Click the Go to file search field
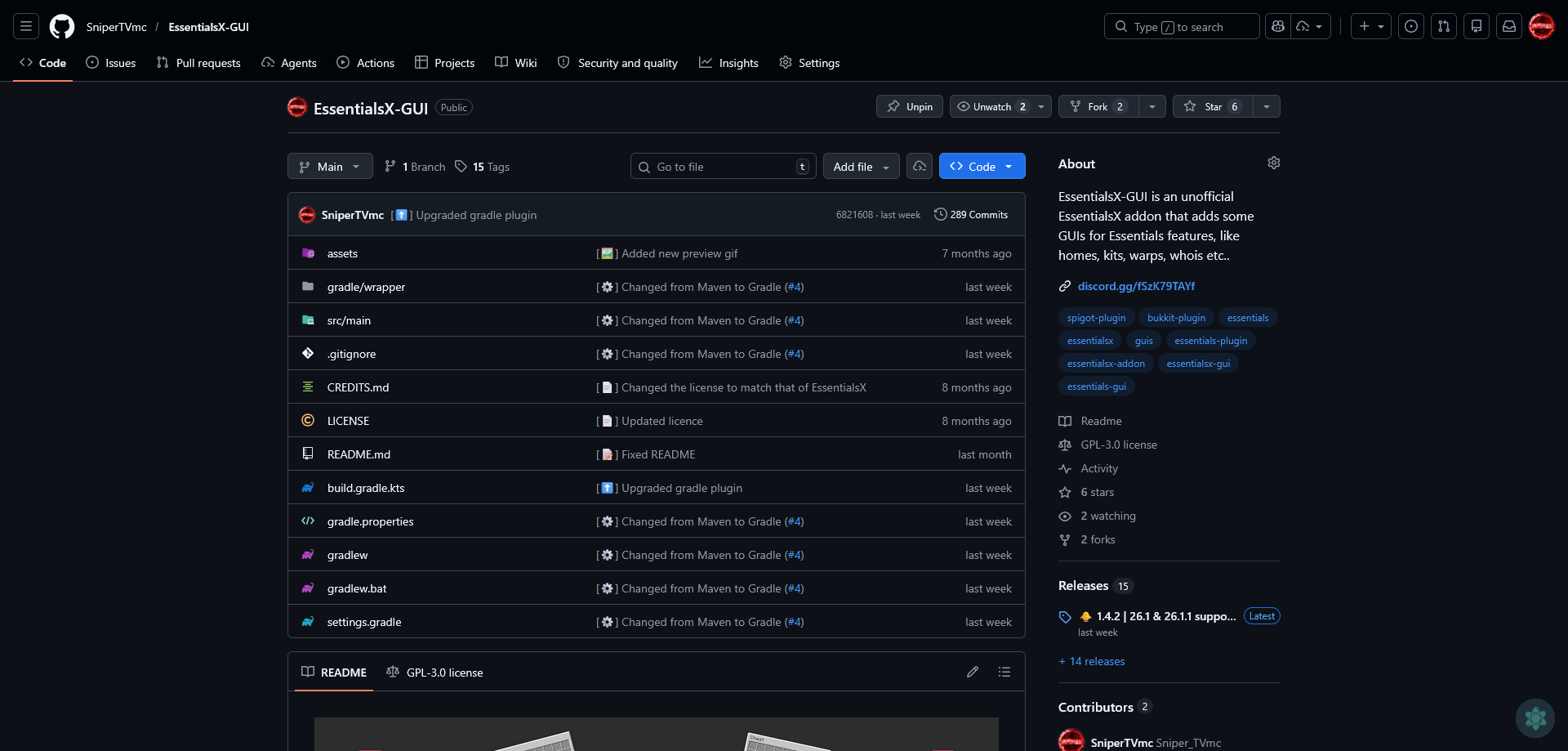 [x=724, y=166]
